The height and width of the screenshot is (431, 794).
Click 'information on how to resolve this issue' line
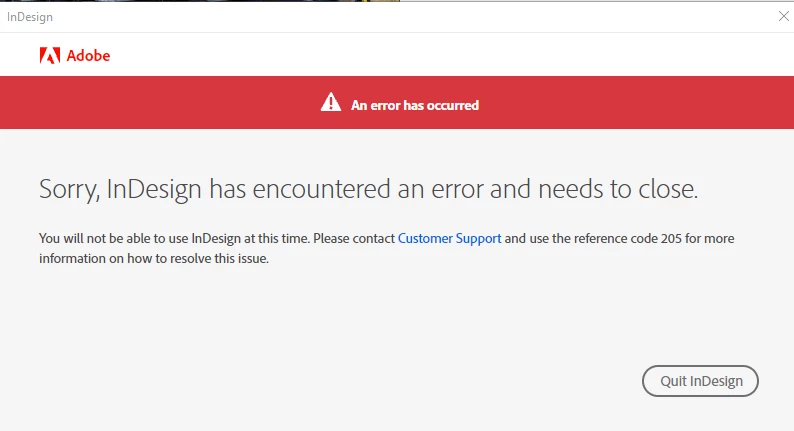click(154, 258)
